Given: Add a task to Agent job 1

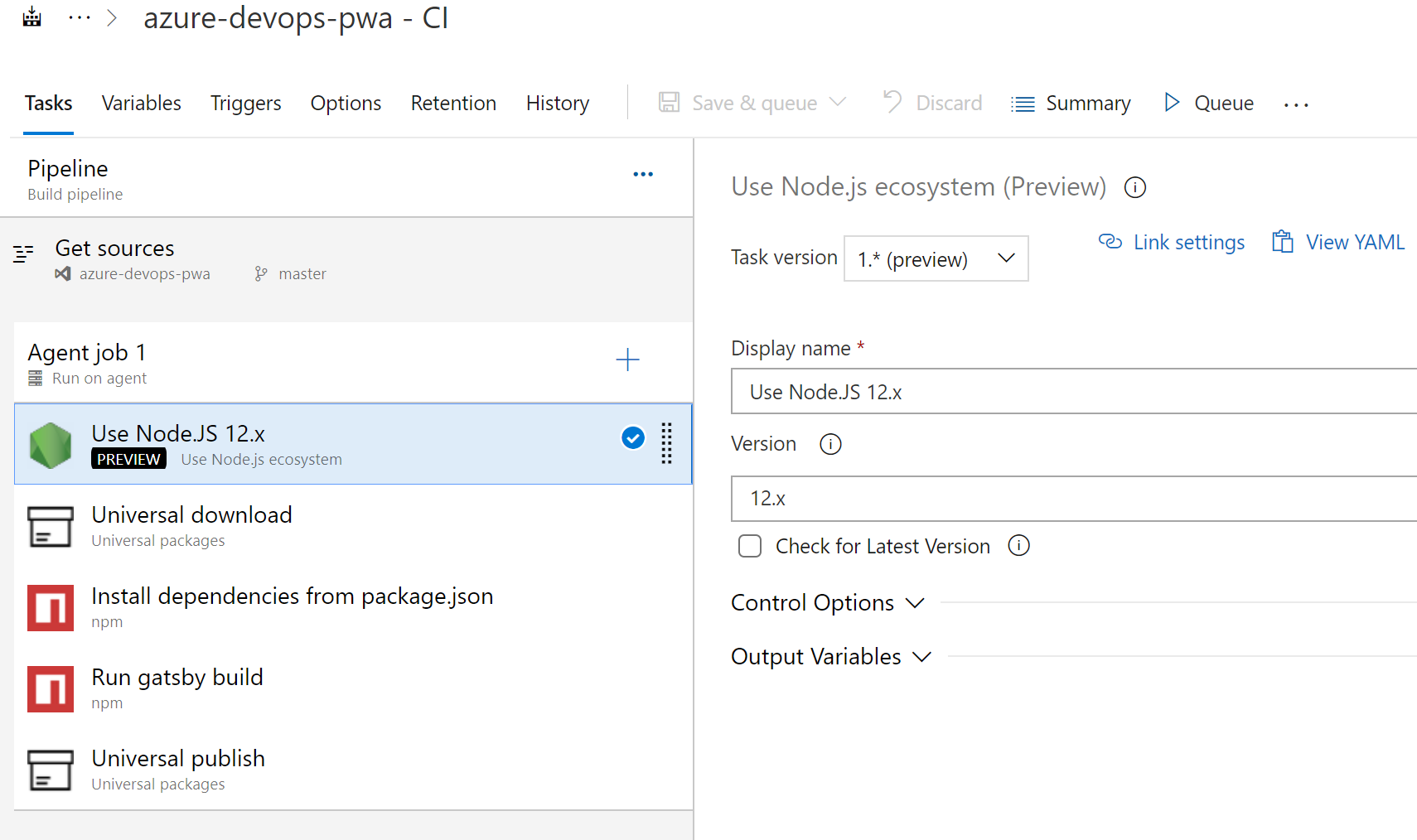Looking at the screenshot, I should click(x=628, y=360).
